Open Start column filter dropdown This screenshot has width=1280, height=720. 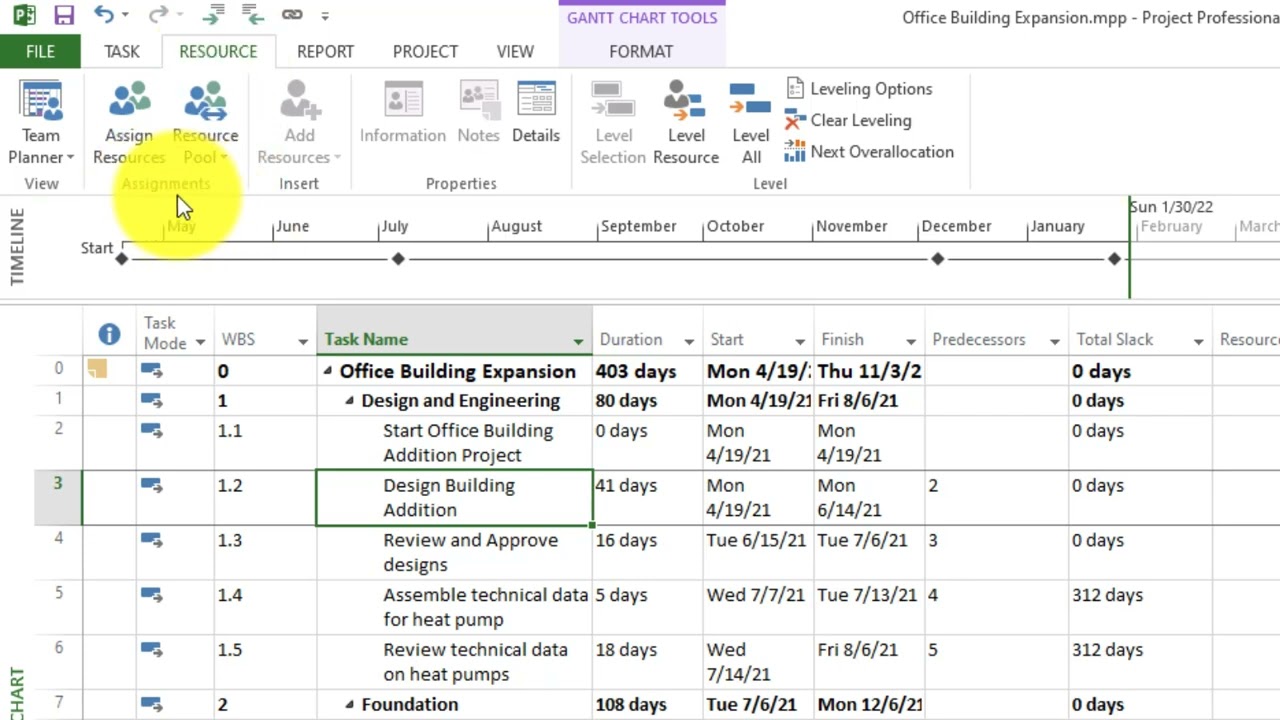coord(800,342)
